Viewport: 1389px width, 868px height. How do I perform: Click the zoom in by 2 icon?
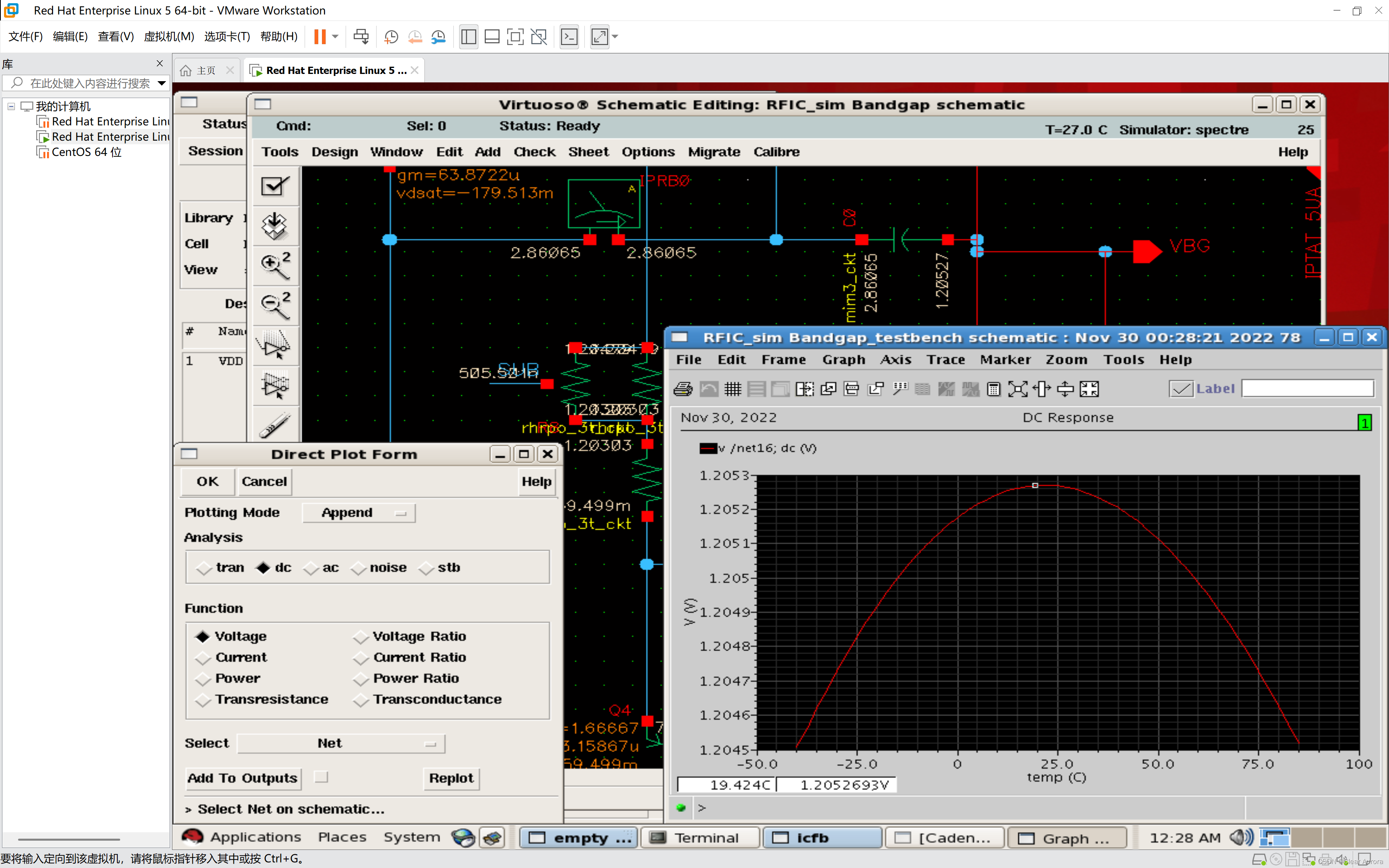[x=275, y=265]
